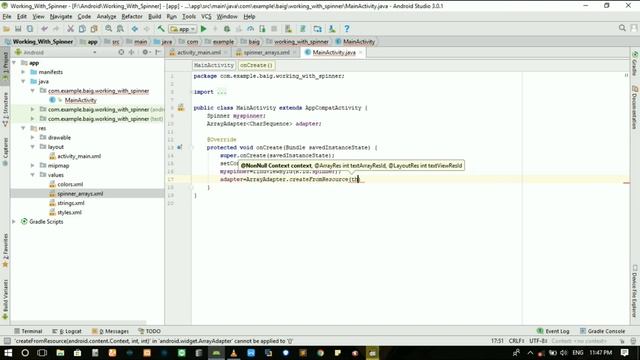Click the Find magnifier icon
This screenshot has width=640, height=360.
coord(108,29)
